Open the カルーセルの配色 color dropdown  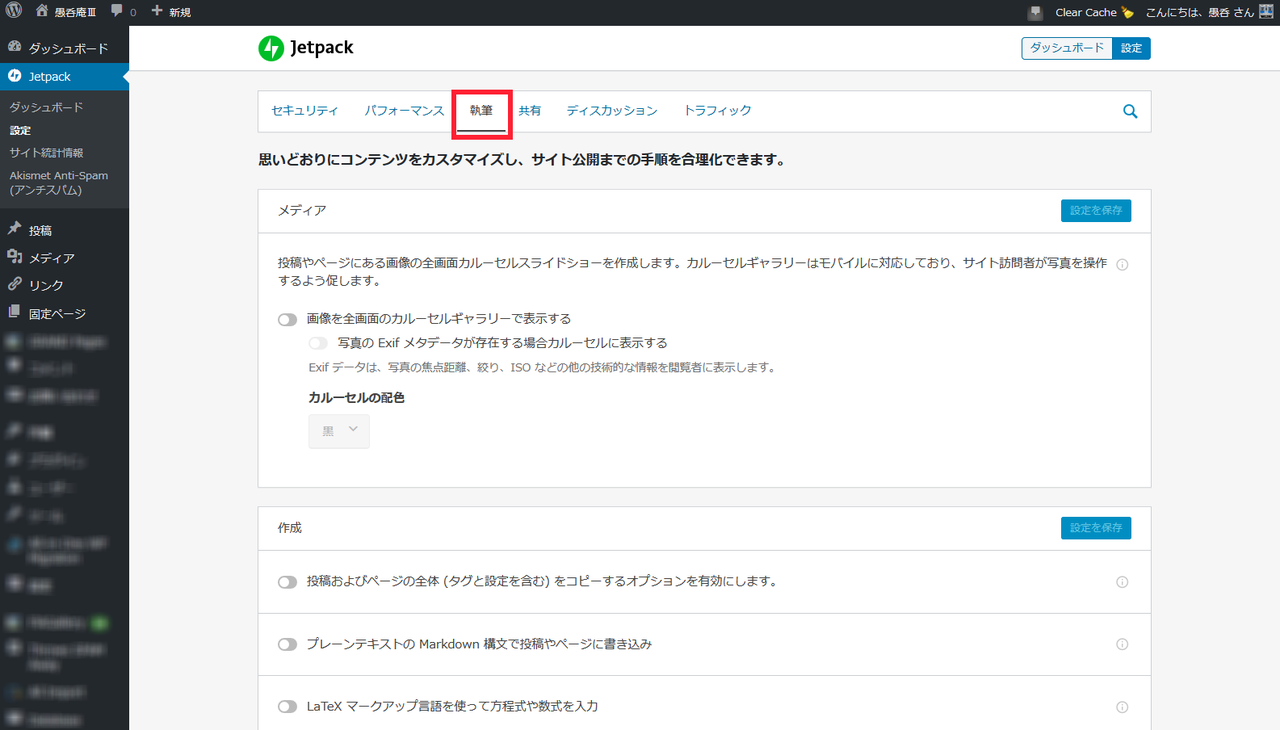[x=339, y=431]
